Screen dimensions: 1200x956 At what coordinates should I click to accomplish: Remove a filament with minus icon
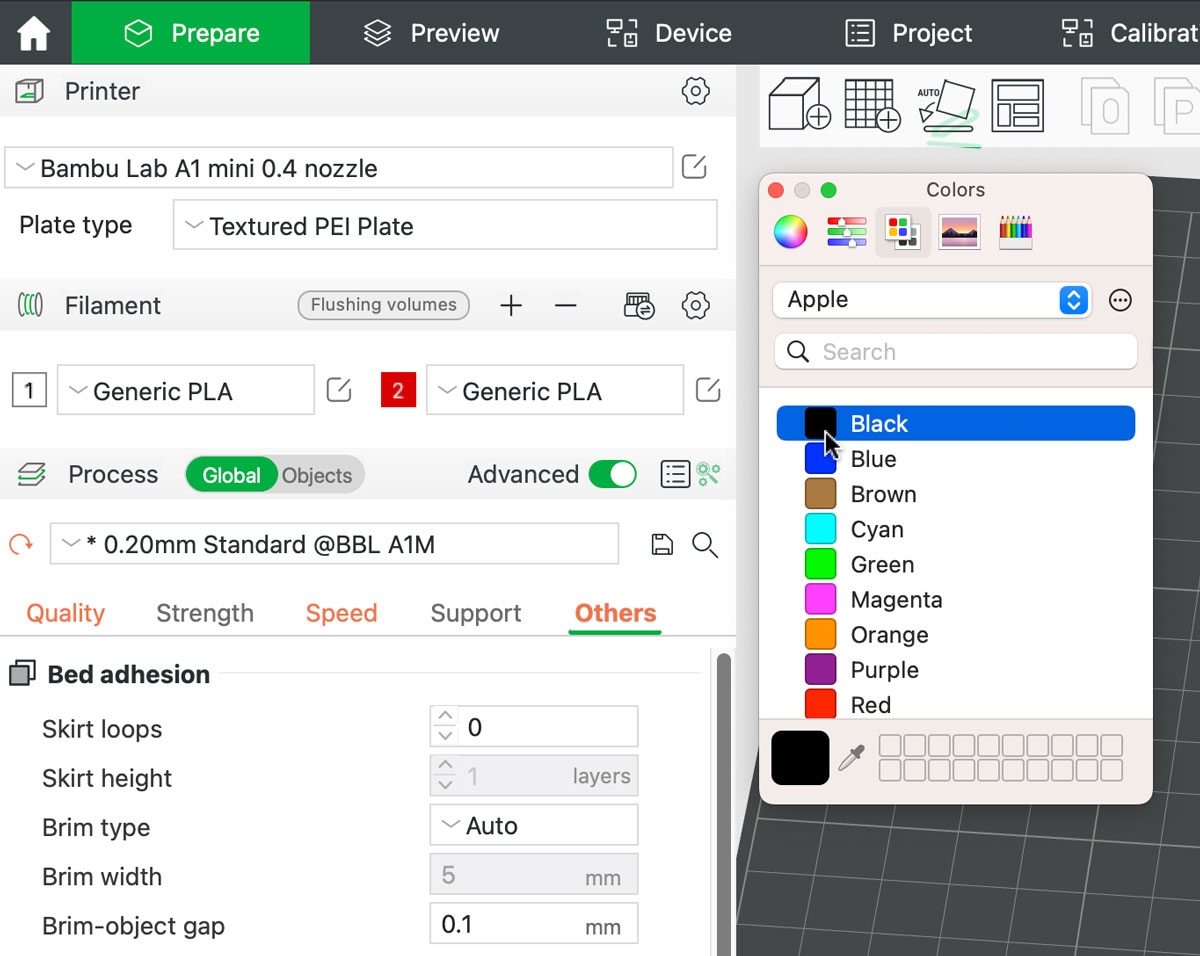(x=566, y=306)
